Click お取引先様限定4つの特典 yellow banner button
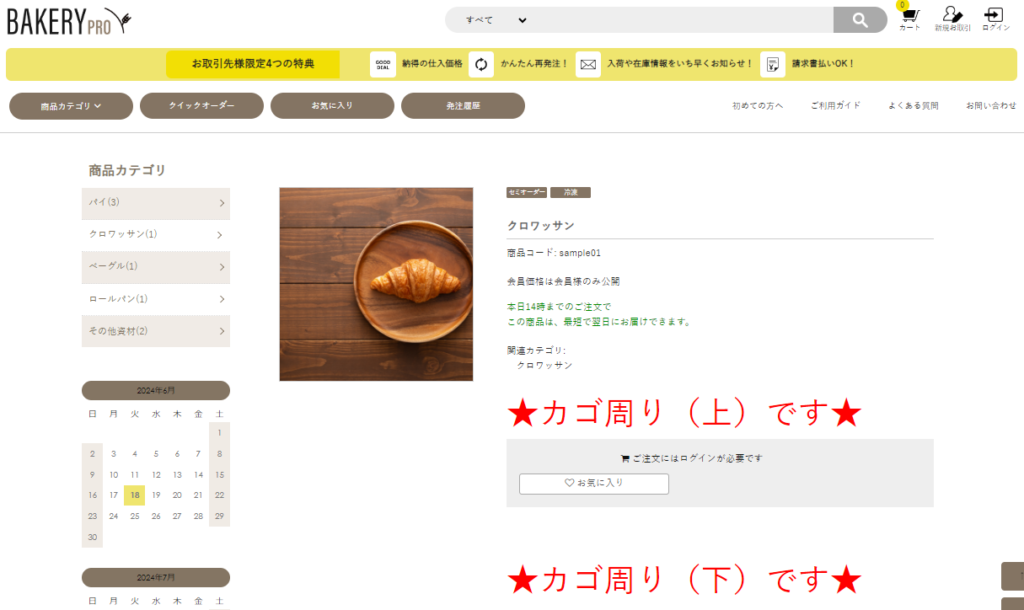Screen dimensions: 1024x610 click(x=253, y=64)
